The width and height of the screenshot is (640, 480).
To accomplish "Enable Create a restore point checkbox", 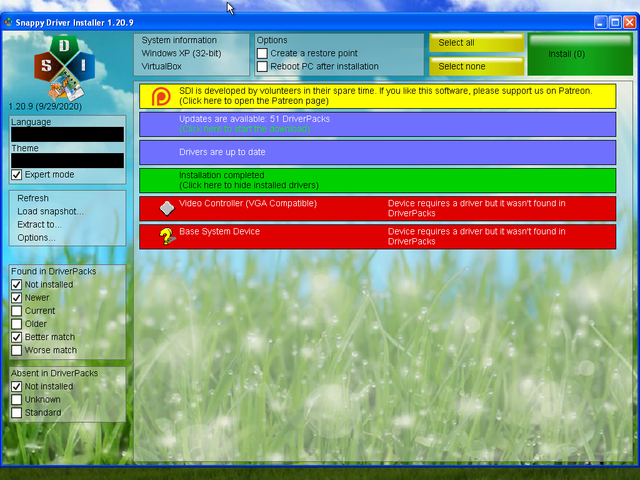I will point(262,53).
